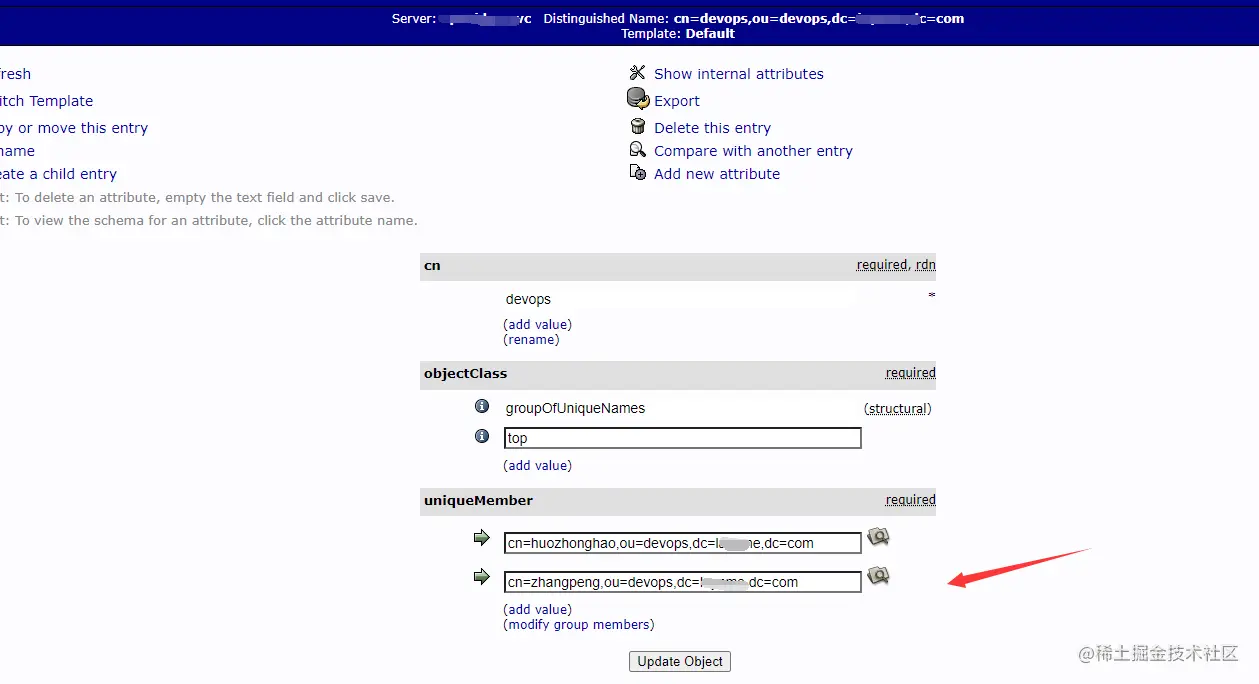Open Compare with another entry link
1259x684 pixels.
pos(753,151)
